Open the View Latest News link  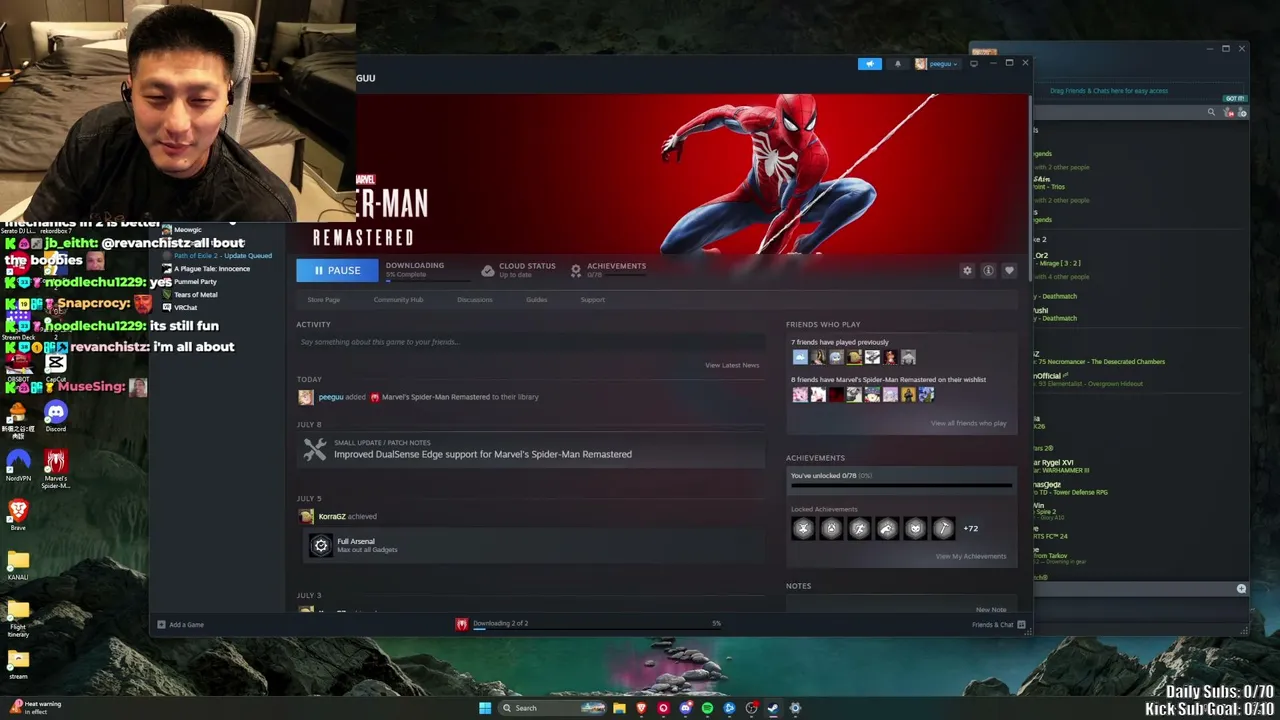(732, 365)
